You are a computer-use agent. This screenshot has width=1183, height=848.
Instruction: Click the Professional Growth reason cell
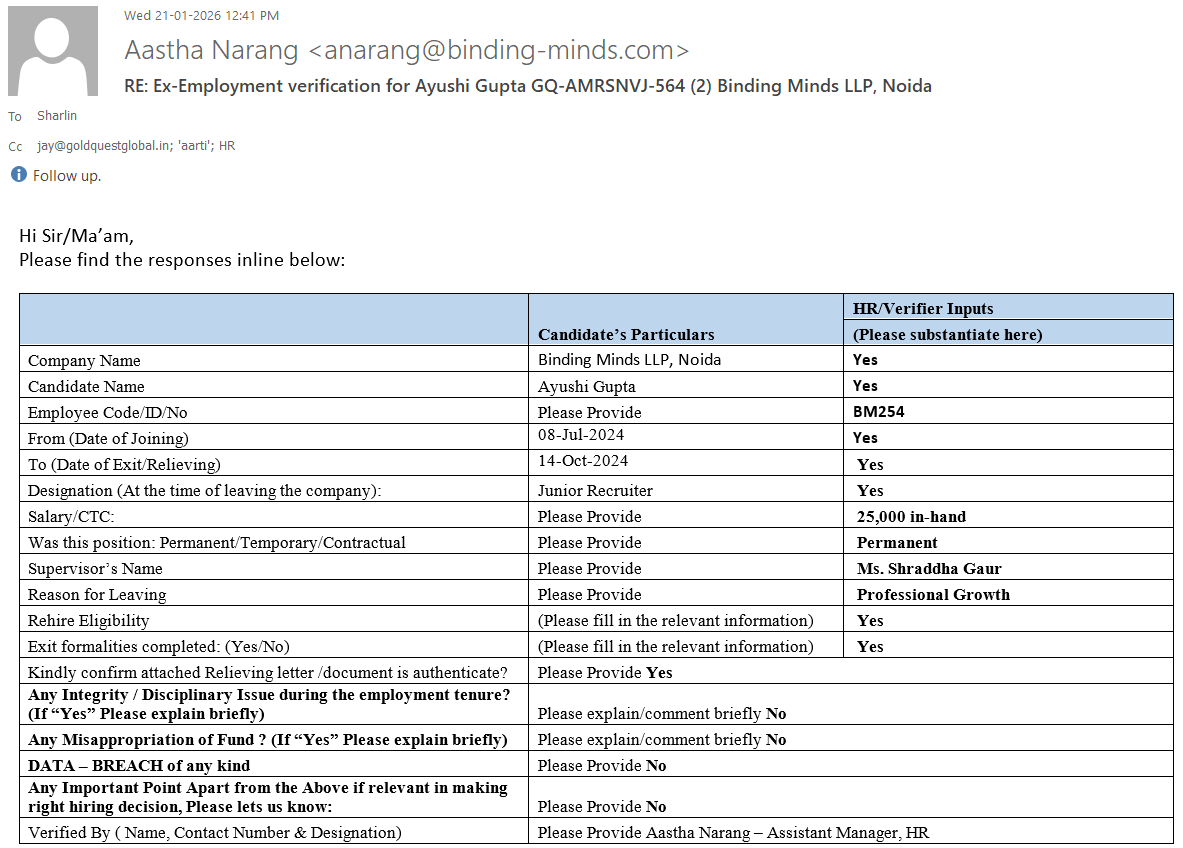point(933,595)
